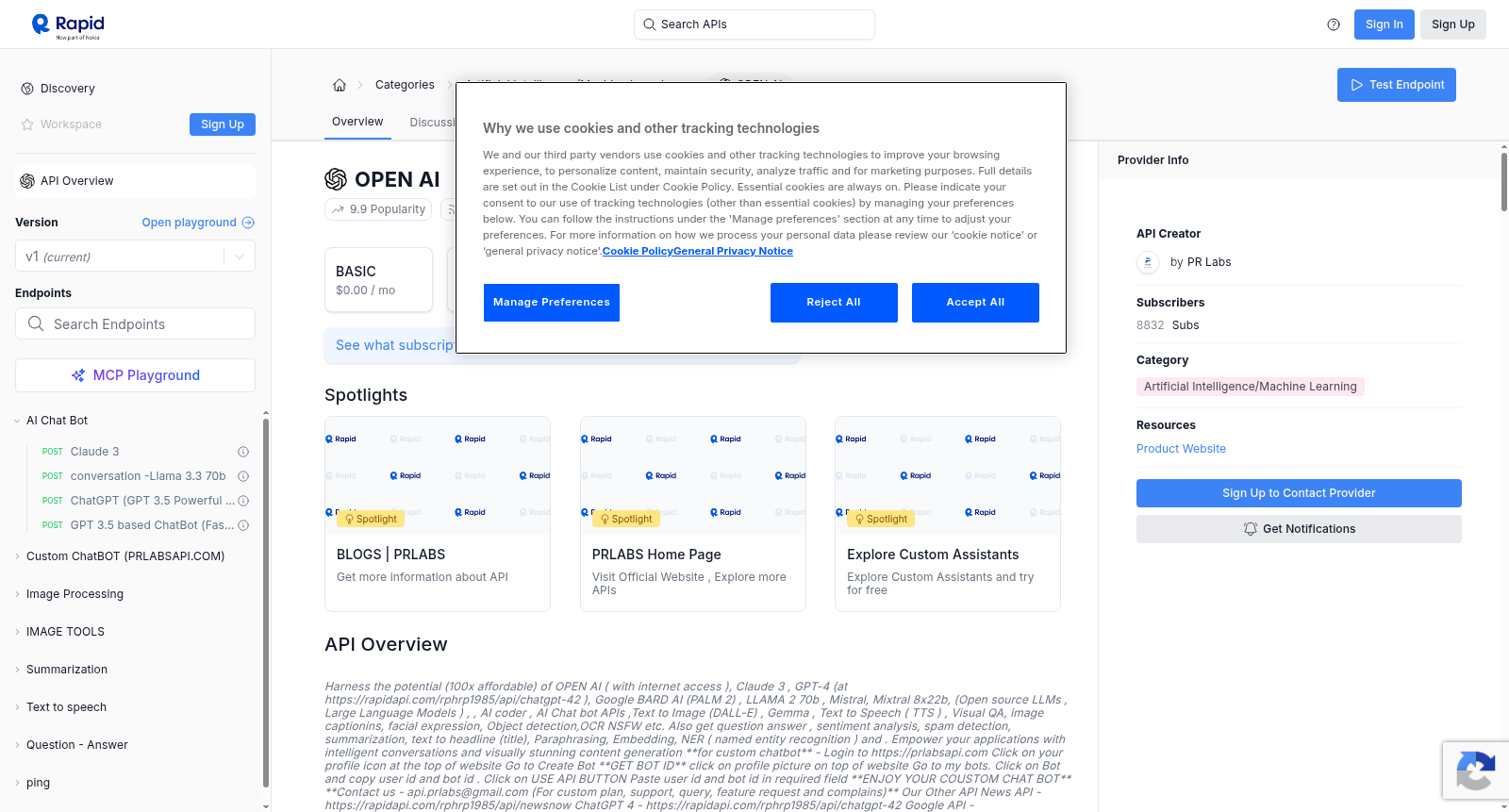Viewport: 1509px width, 812px height.
Task: Click the Sign In button
Action: (1385, 25)
